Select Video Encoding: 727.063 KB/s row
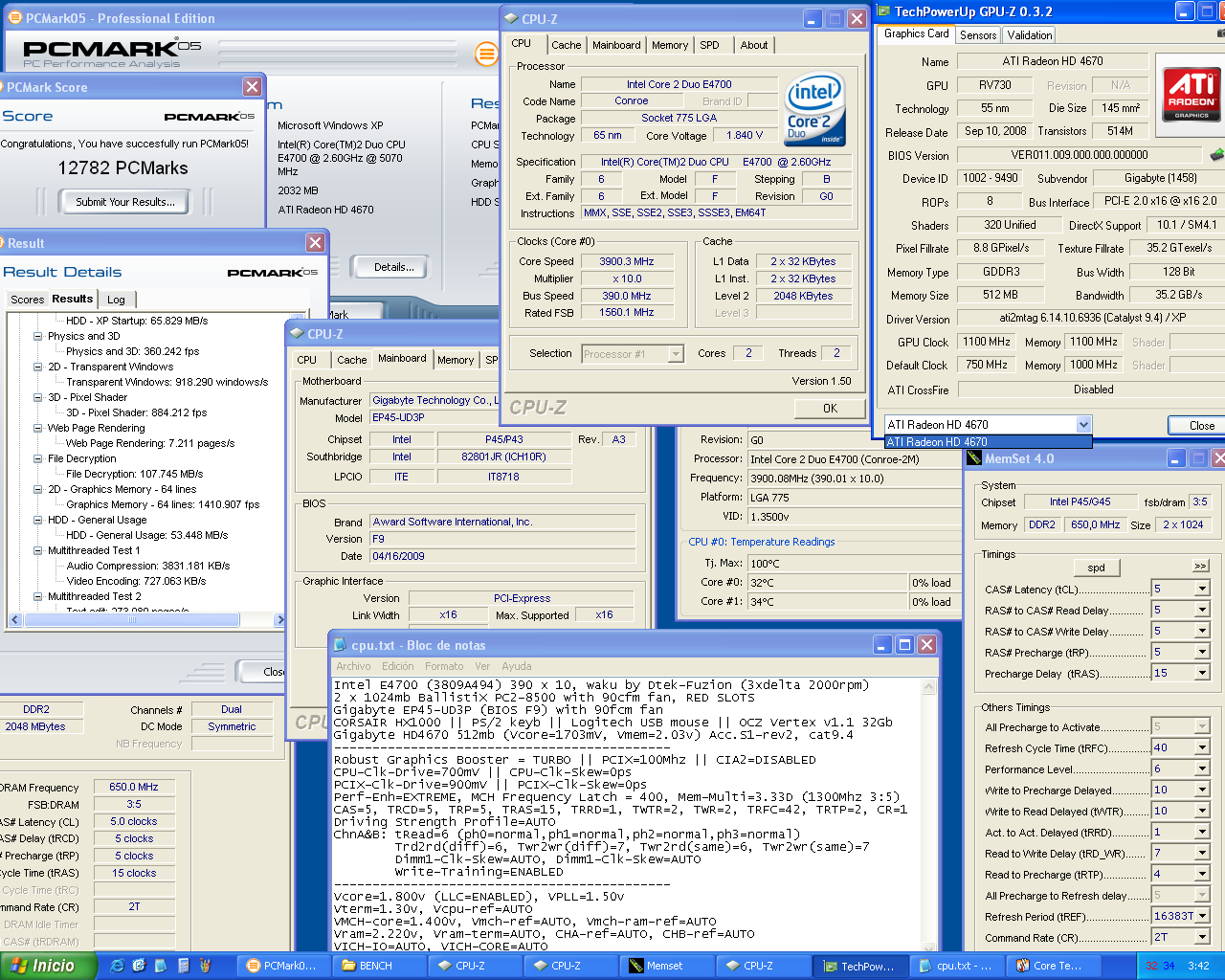The width and height of the screenshot is (1225, 980). point(136,581)
